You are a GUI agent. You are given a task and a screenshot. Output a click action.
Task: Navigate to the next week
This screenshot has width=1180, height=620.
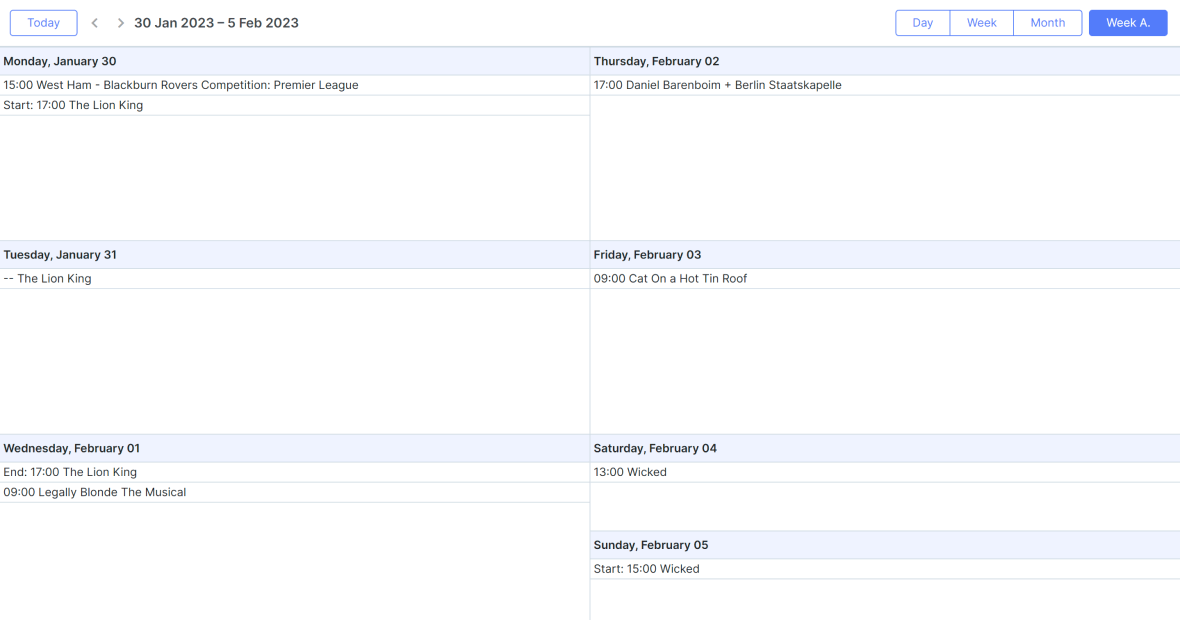119,22
